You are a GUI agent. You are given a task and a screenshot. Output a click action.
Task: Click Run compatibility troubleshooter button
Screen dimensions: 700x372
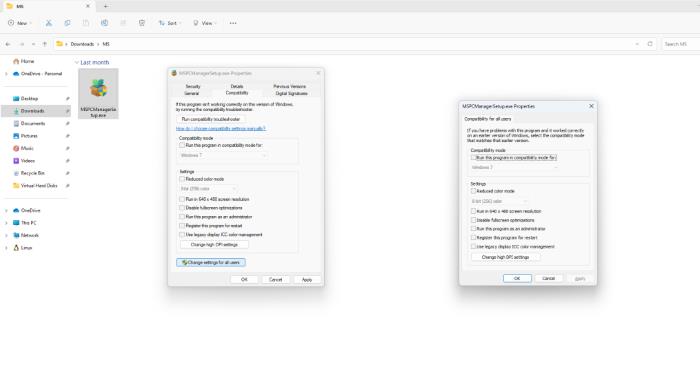pyautogui.click(x=211, y=119)
